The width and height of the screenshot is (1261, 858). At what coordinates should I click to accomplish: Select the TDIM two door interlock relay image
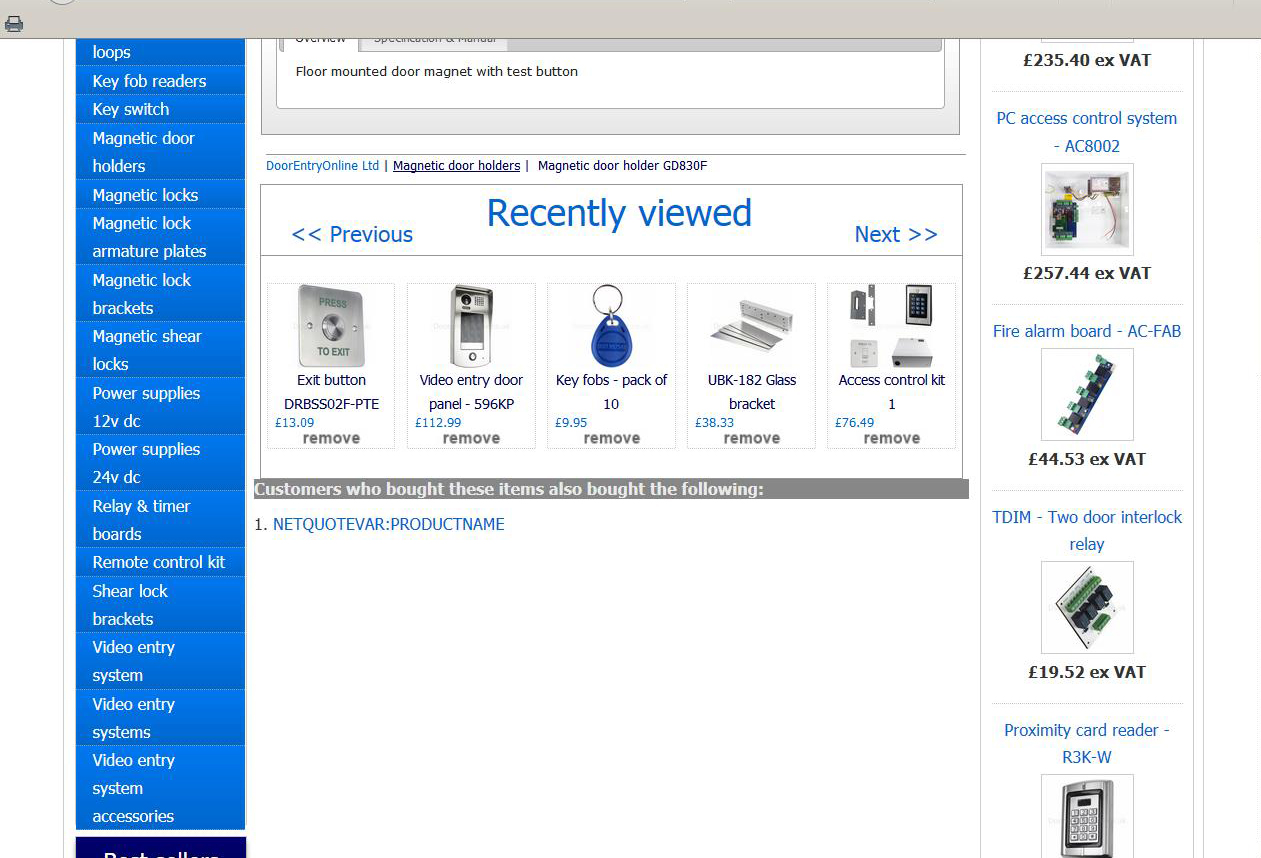[x=1087, y=607]
